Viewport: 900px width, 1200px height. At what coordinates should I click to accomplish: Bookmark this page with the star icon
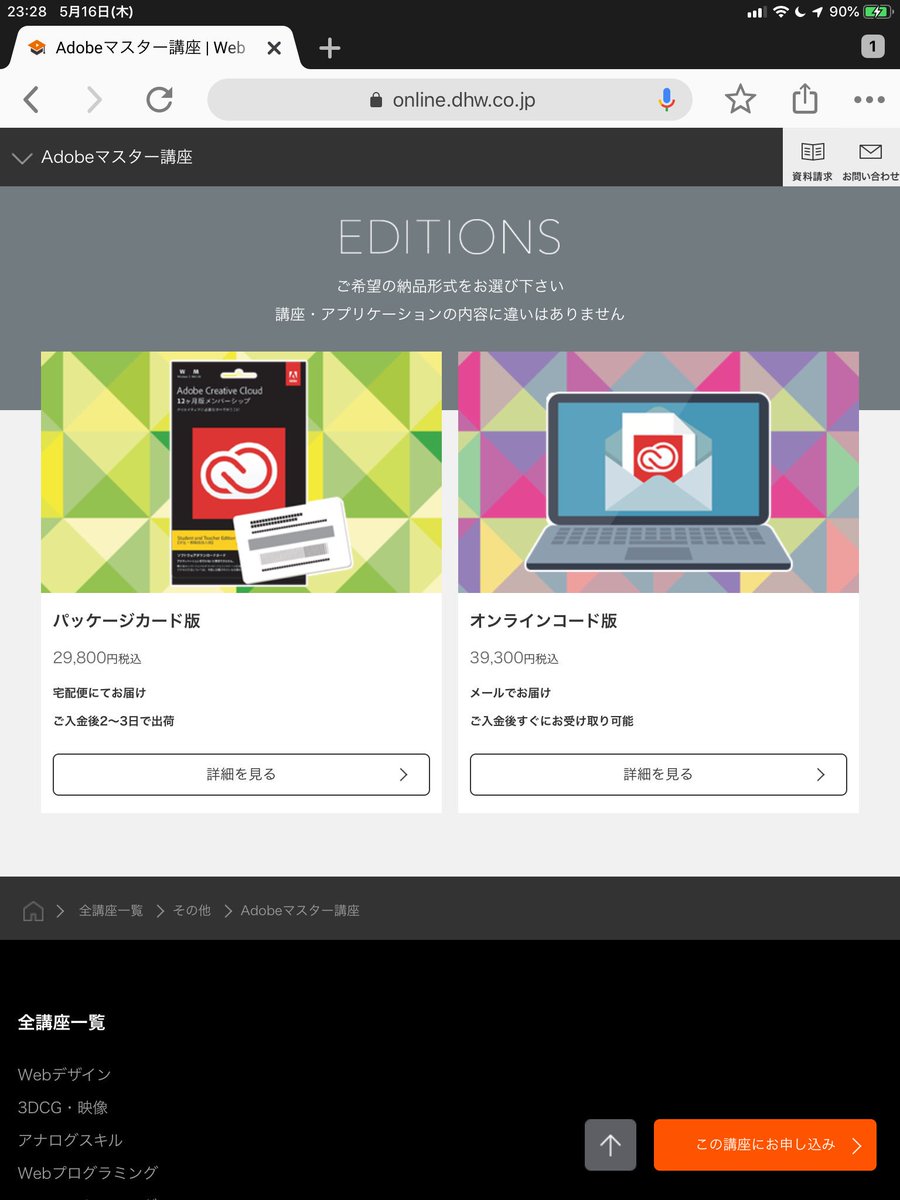[740, 99]
